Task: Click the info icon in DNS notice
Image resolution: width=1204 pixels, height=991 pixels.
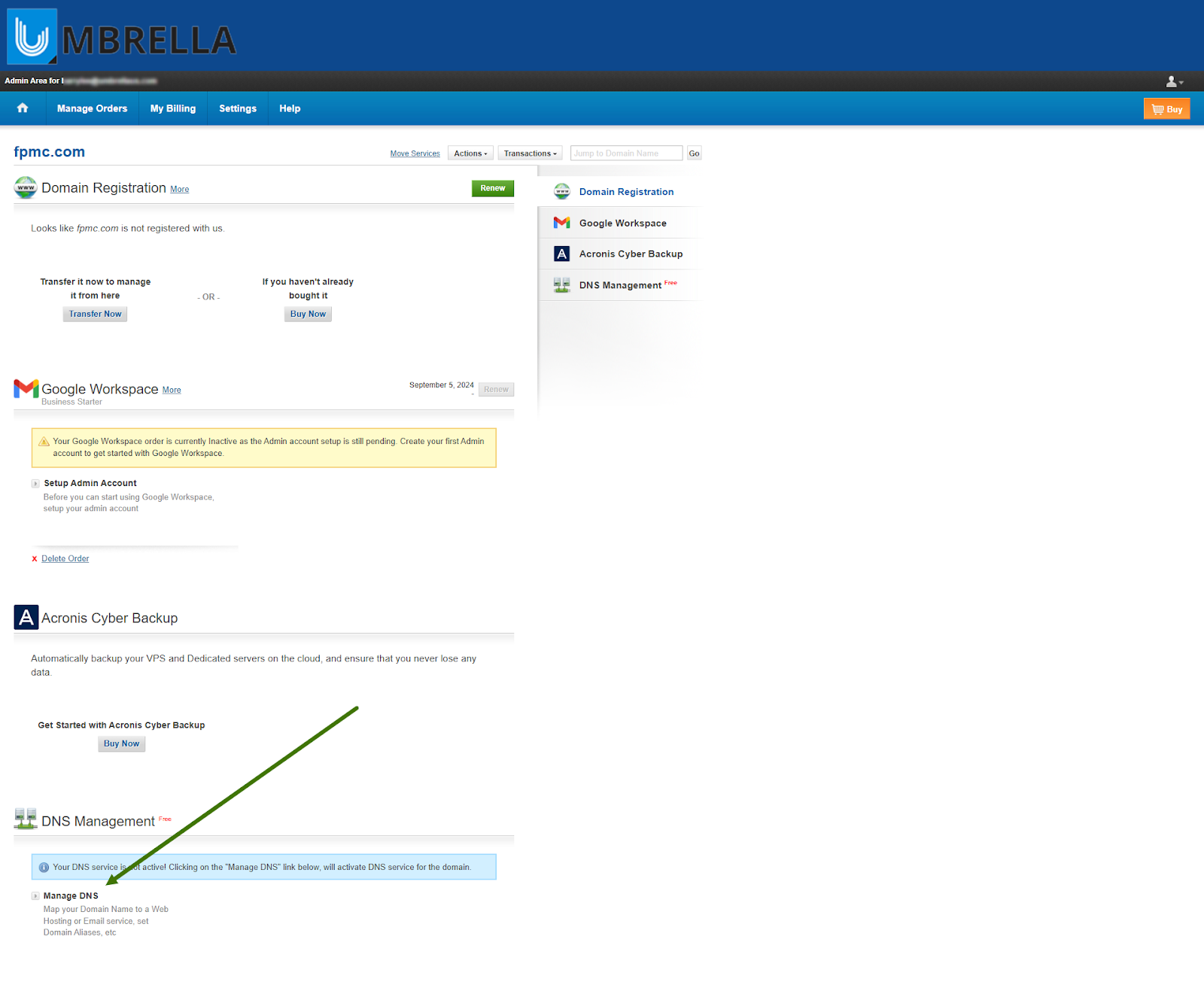Action: click(44, 867)
